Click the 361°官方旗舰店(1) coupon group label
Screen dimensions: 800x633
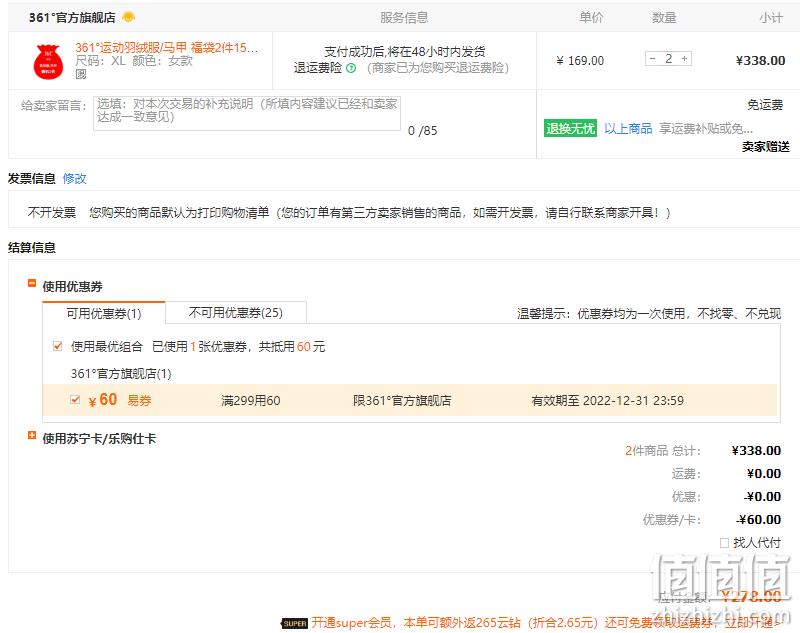121,373
